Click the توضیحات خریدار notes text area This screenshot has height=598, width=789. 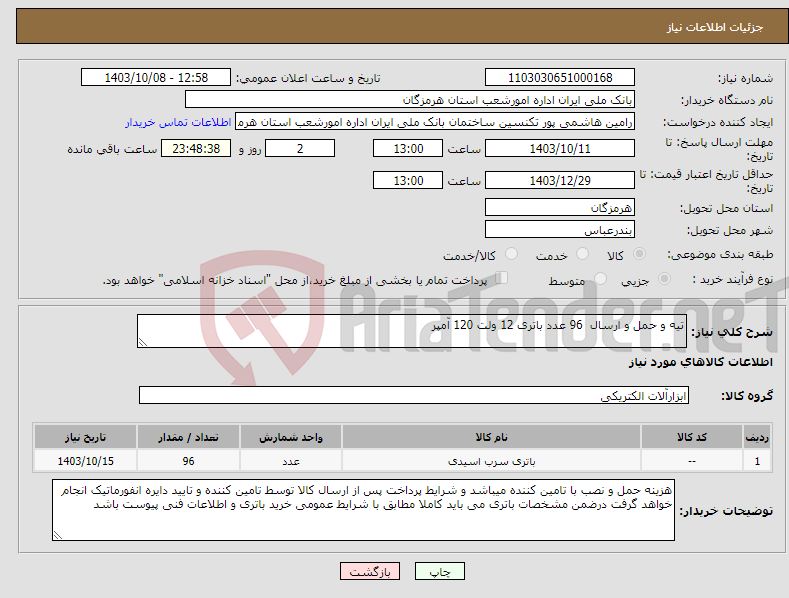(363, 510)
